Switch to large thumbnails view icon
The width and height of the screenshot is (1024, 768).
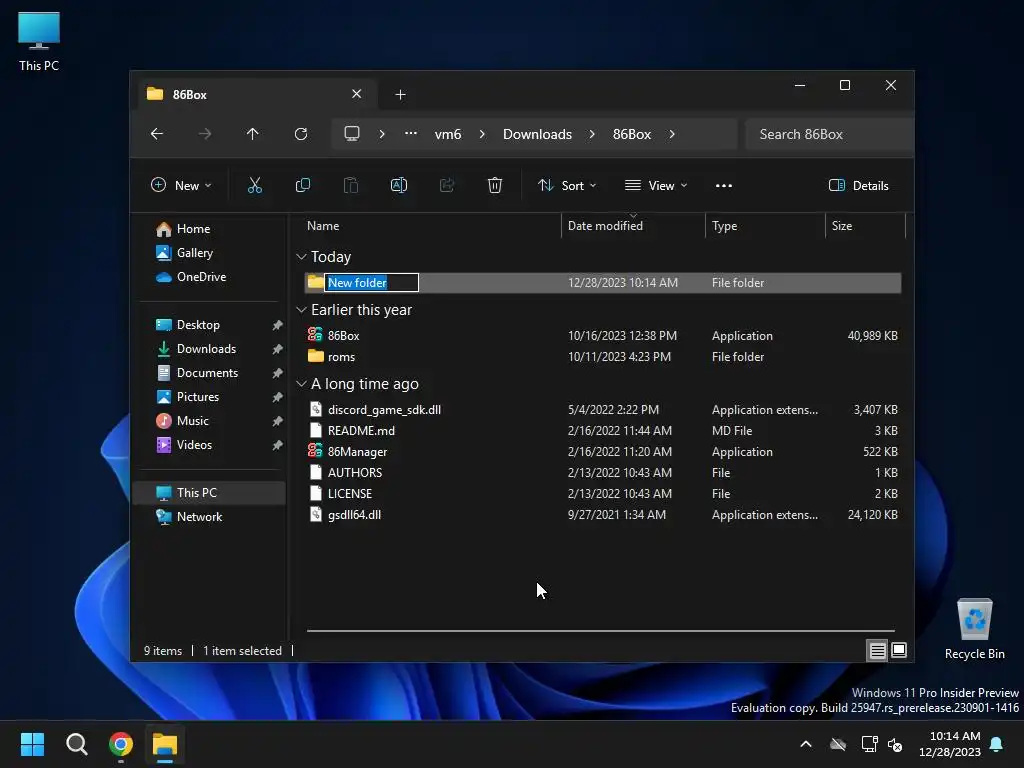899,650
